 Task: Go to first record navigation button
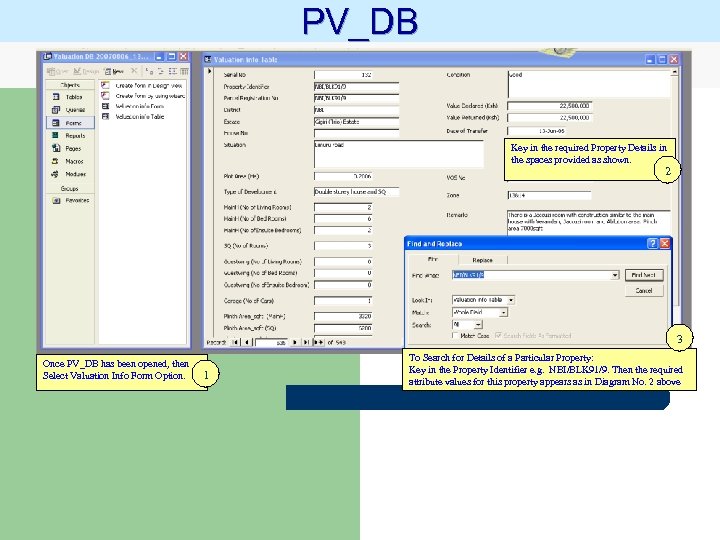pyautogui.click(x=235, y=342)
